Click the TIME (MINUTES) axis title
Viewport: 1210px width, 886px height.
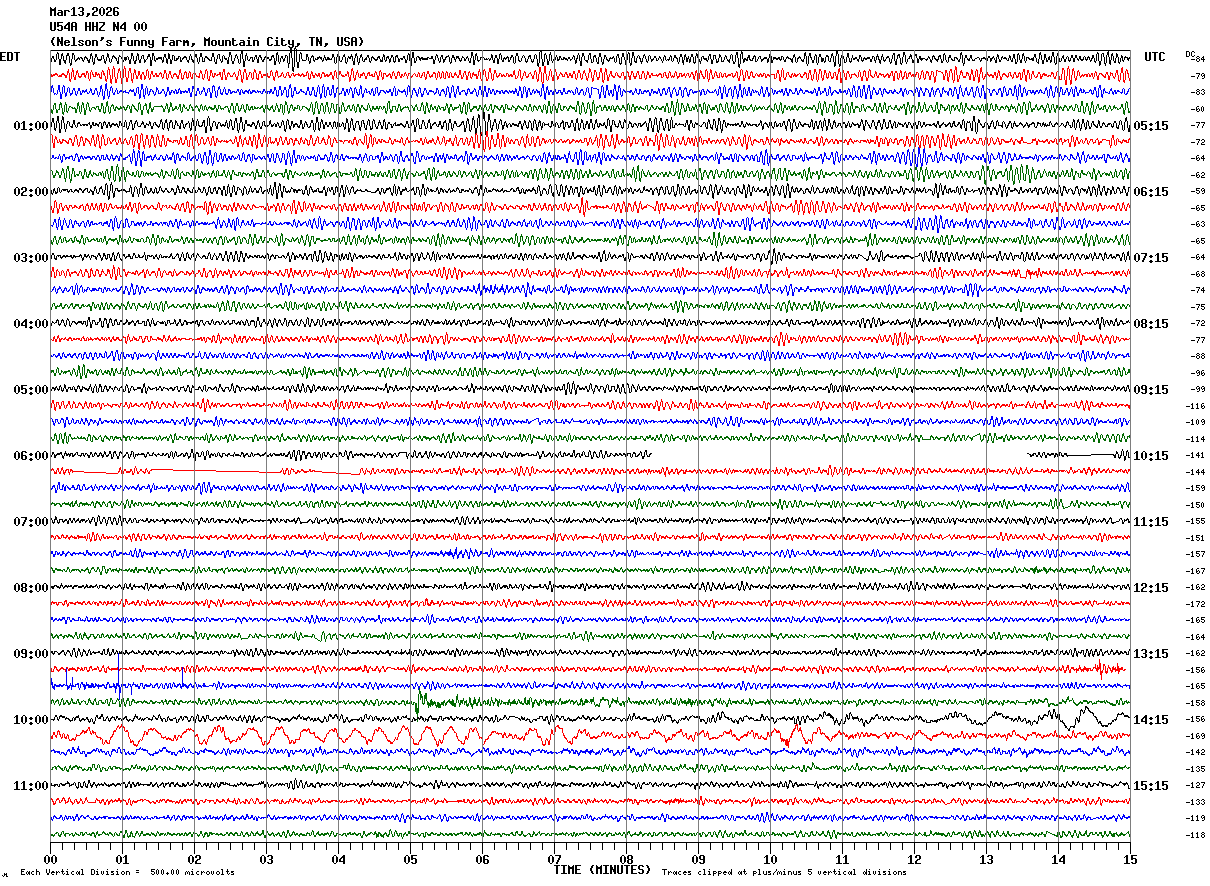point(602,870)
